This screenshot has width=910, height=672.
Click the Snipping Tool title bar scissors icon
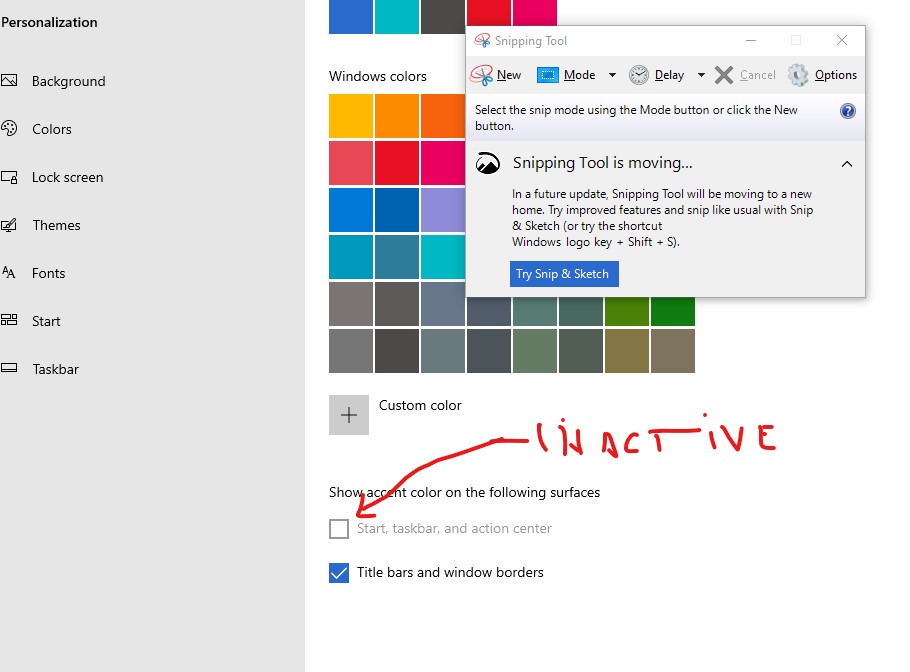(x=482, y=41)
